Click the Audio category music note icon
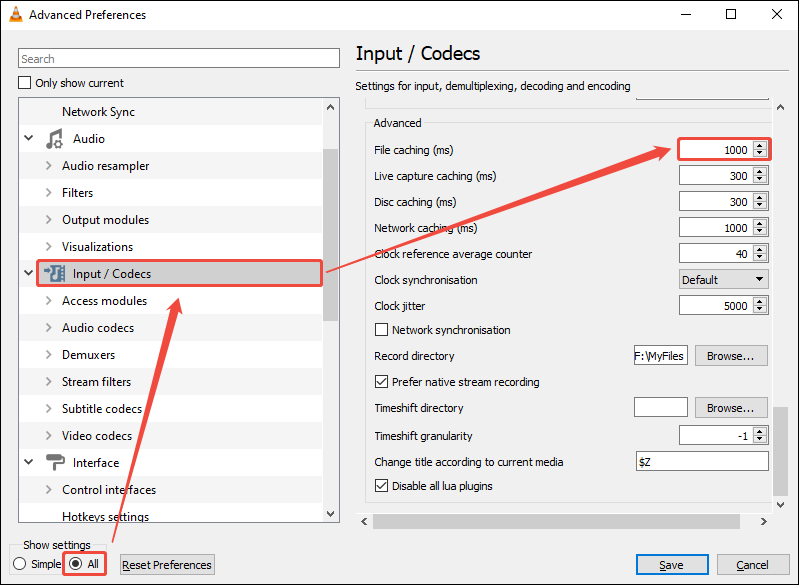 54,139
